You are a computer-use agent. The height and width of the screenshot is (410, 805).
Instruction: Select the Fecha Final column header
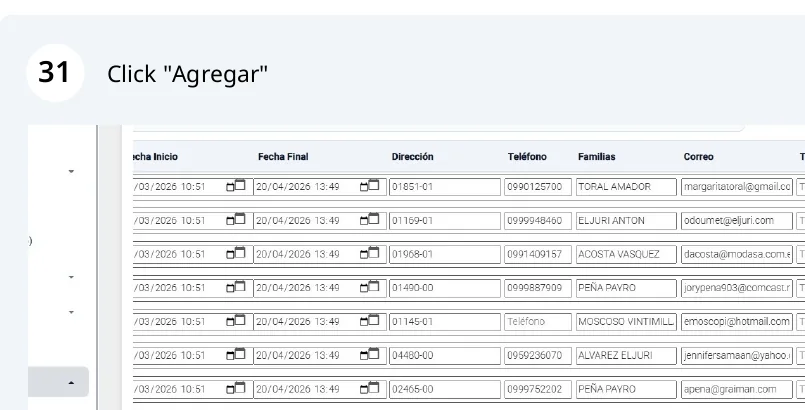click(283, 157)
